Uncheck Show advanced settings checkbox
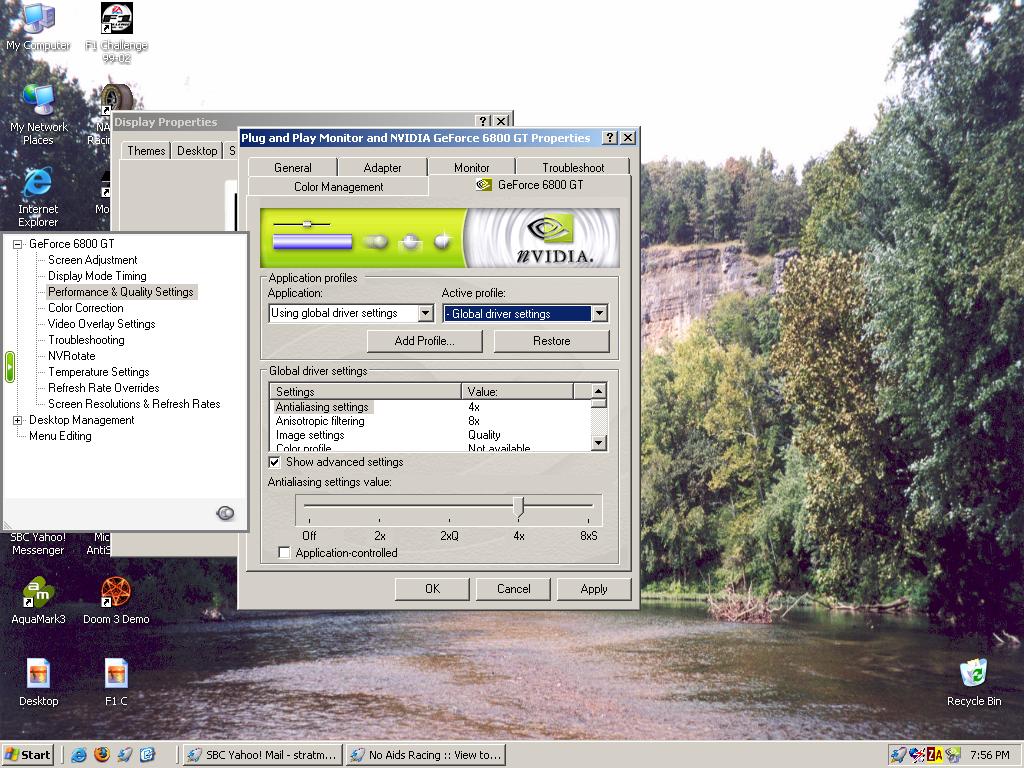 point(275,463)
